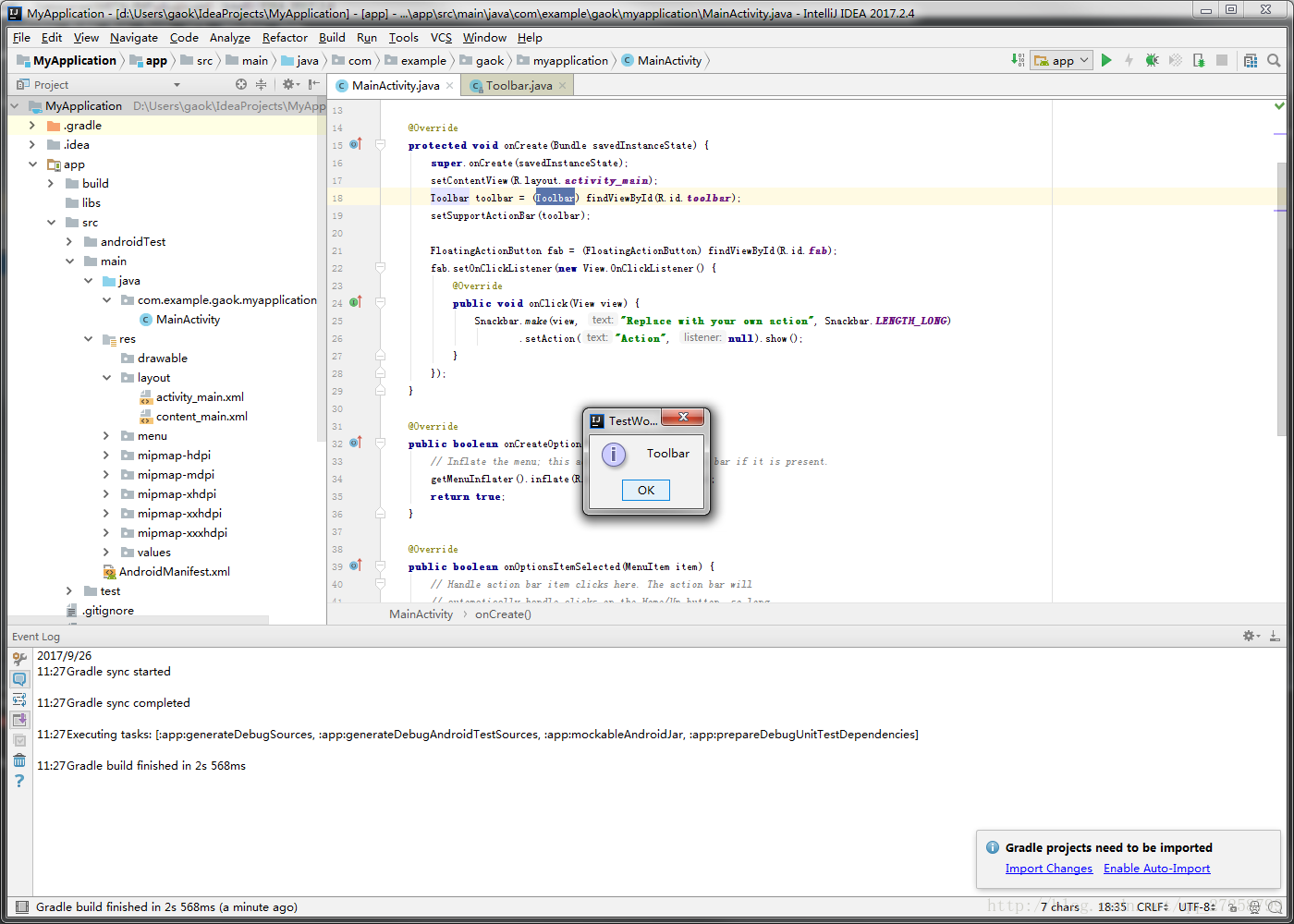This screenshot has height=924, width=1294.
Task: Toggle scroll to end in Event Log
Action: tap(19, 720)
